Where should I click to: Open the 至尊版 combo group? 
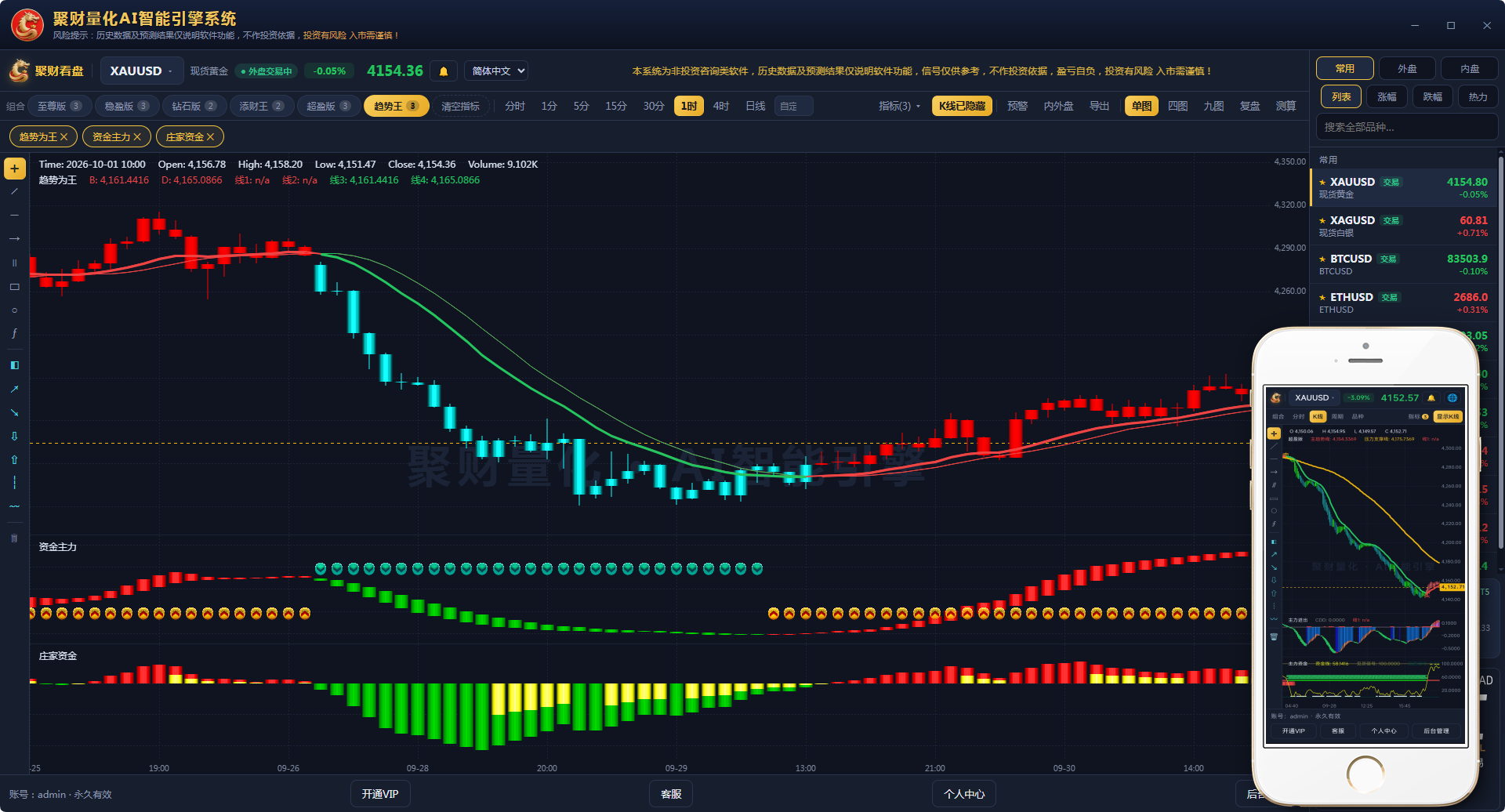[x=60, y=106]
